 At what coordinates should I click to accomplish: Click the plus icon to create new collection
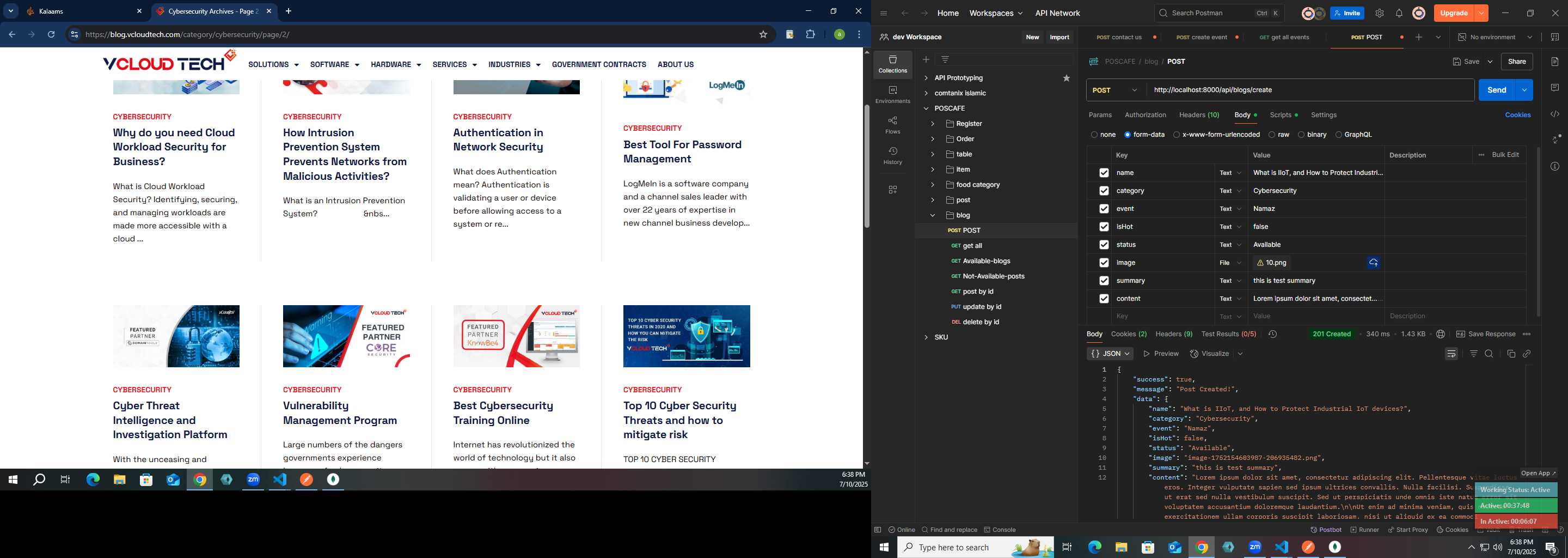(926, 59)
